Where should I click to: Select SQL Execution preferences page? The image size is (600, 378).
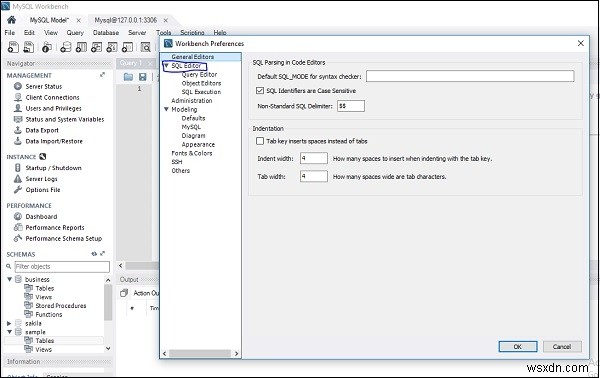[x=201, y=92]
